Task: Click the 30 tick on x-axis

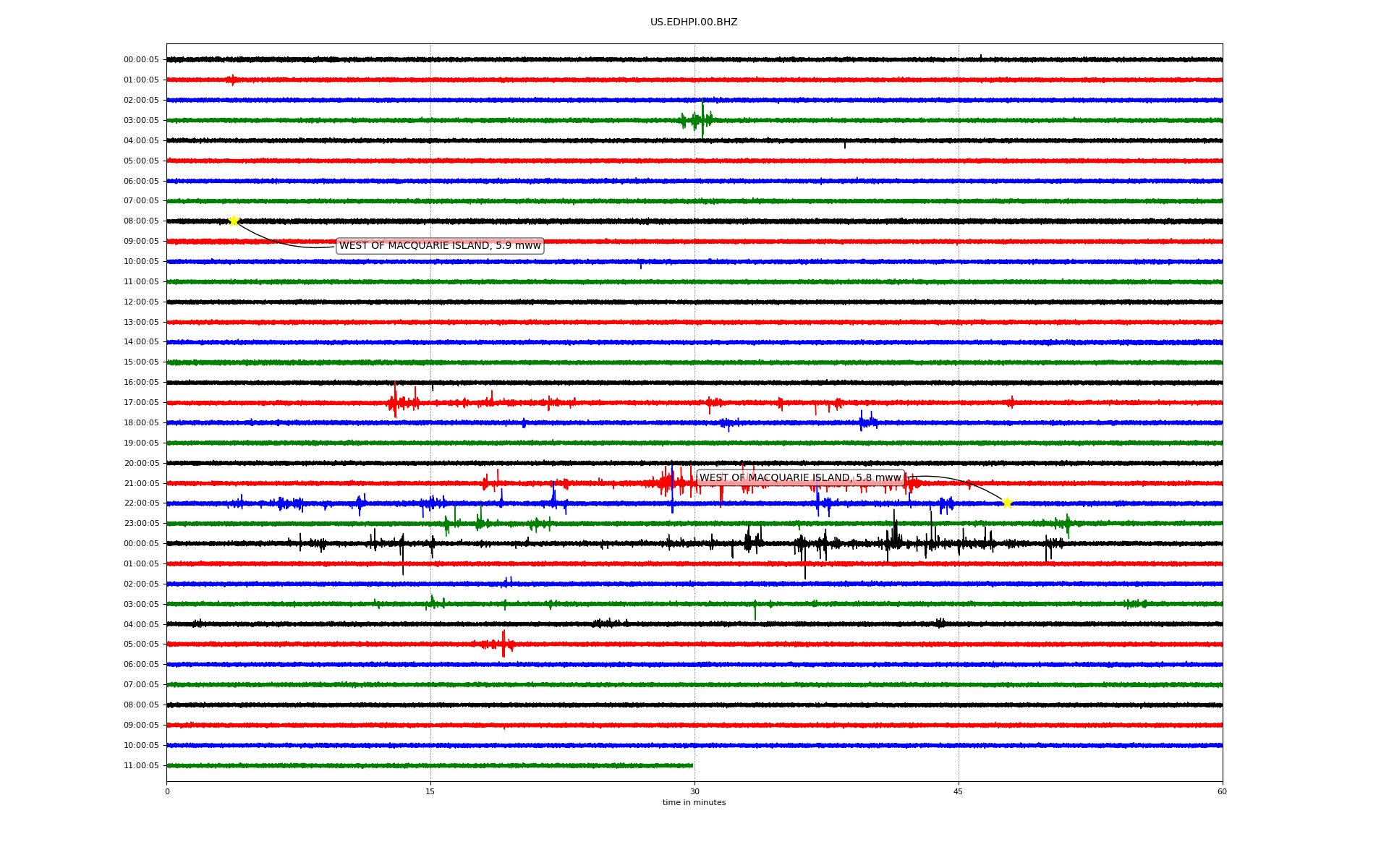Action: (694, 791)
